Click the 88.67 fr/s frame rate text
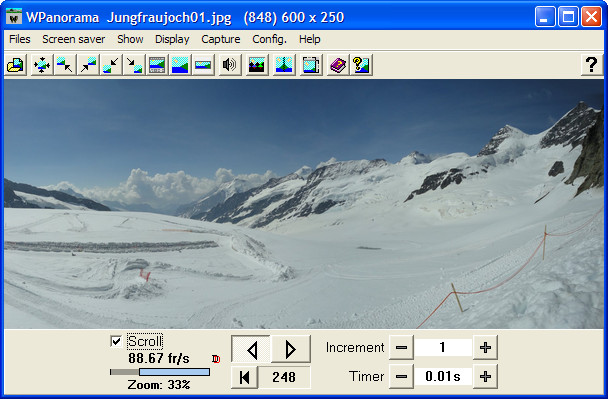Viewport: 608px width, 399px height. [159, 358]
